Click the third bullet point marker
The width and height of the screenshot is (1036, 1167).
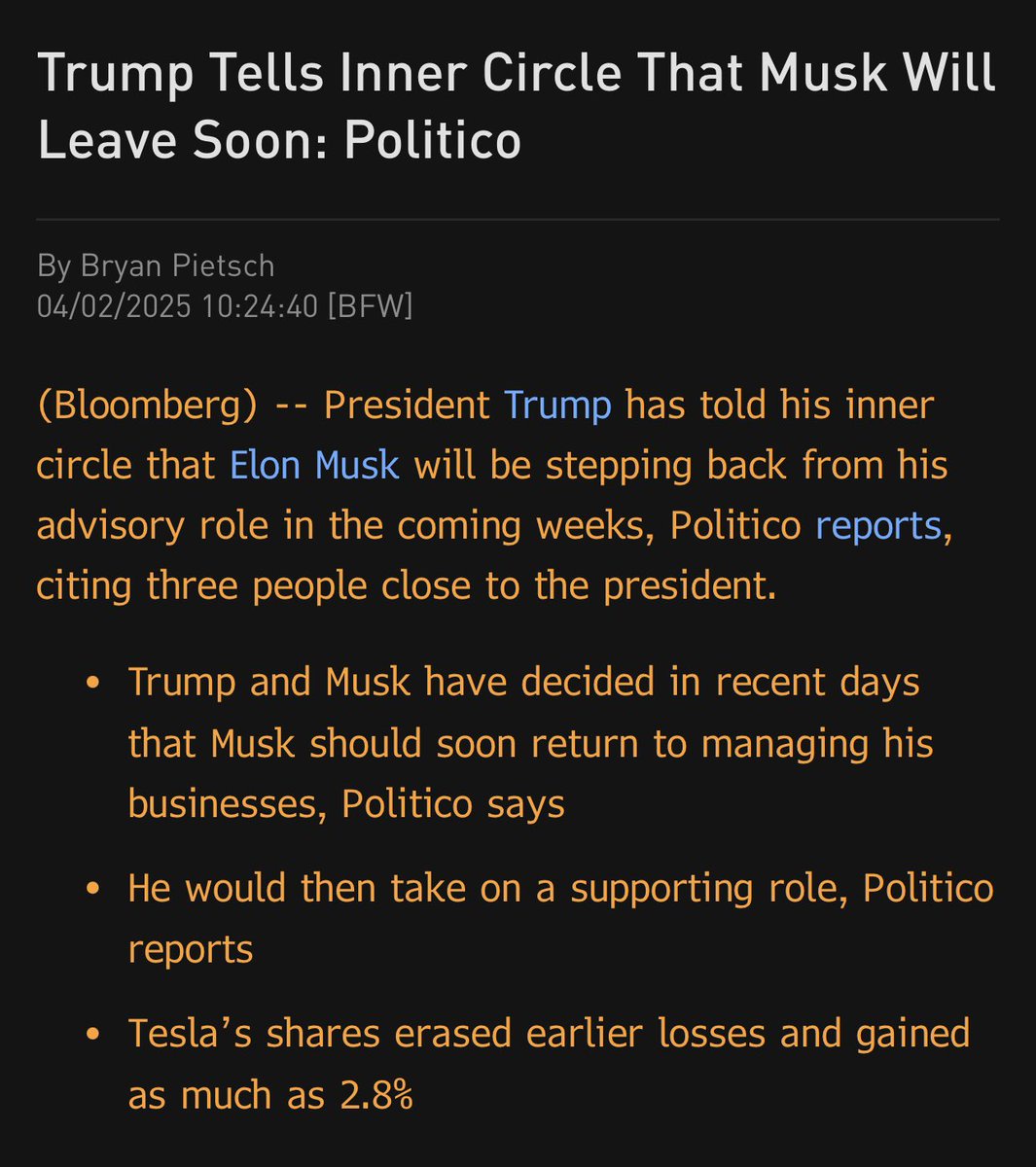93,1035
